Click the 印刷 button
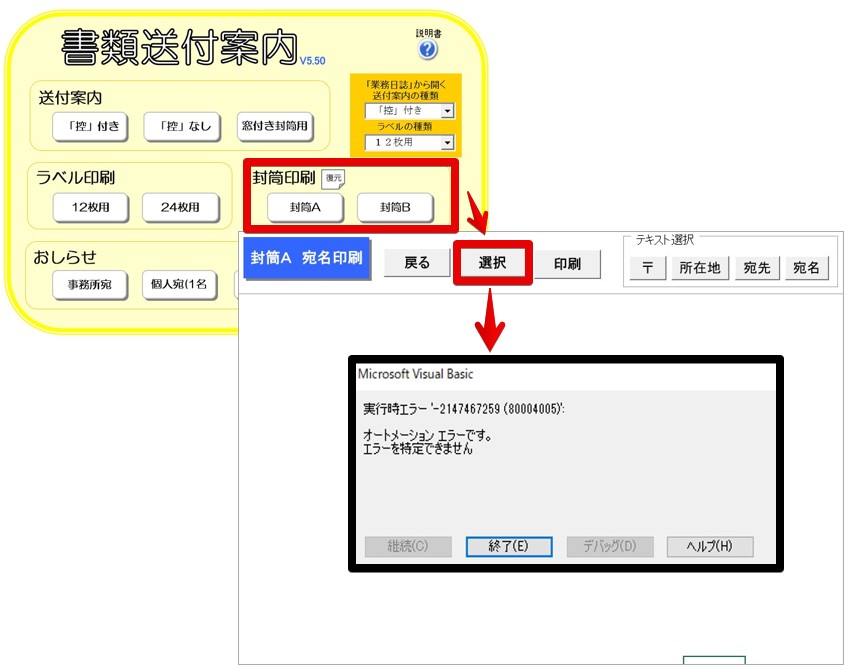This screenshot has height=669, width=851. (x=567, y=264)
